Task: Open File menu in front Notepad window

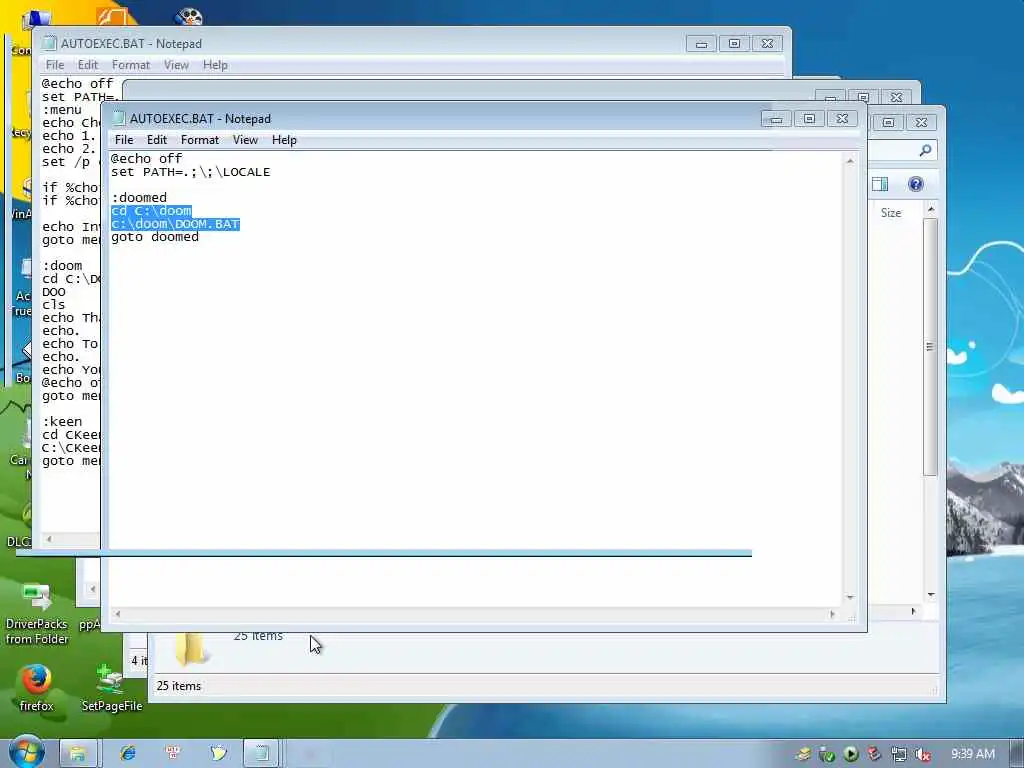Action: pyautogui.click(x=123, y=140)
